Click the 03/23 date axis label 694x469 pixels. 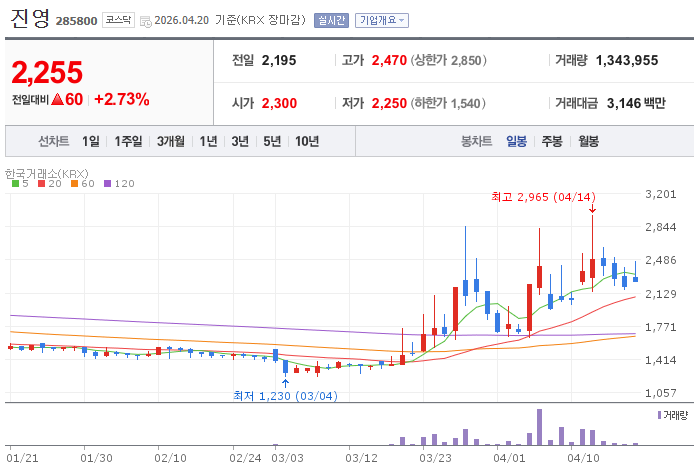(x=435, y=458)
